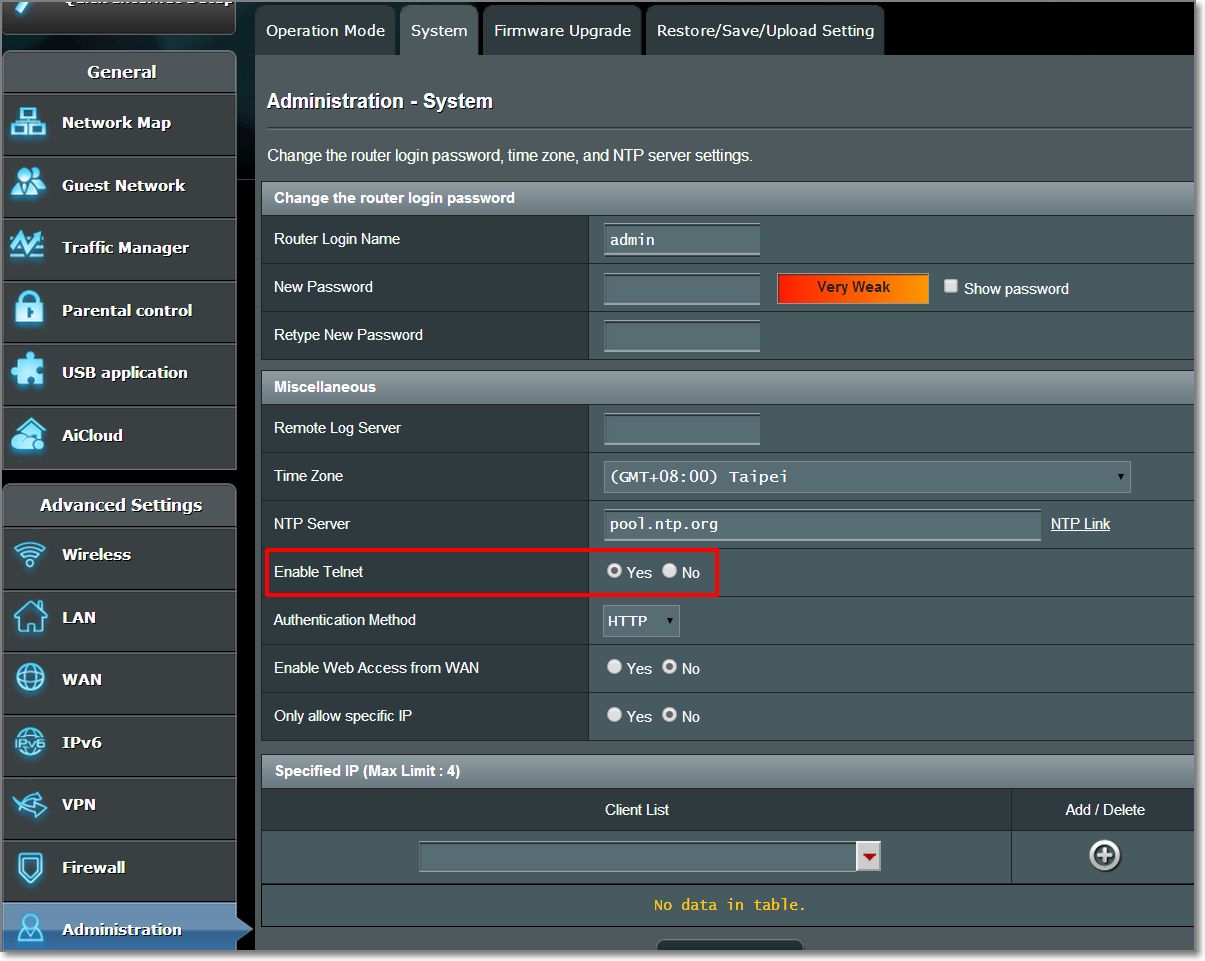Click the 'No data in table.' message

click(x=729, y=905)
